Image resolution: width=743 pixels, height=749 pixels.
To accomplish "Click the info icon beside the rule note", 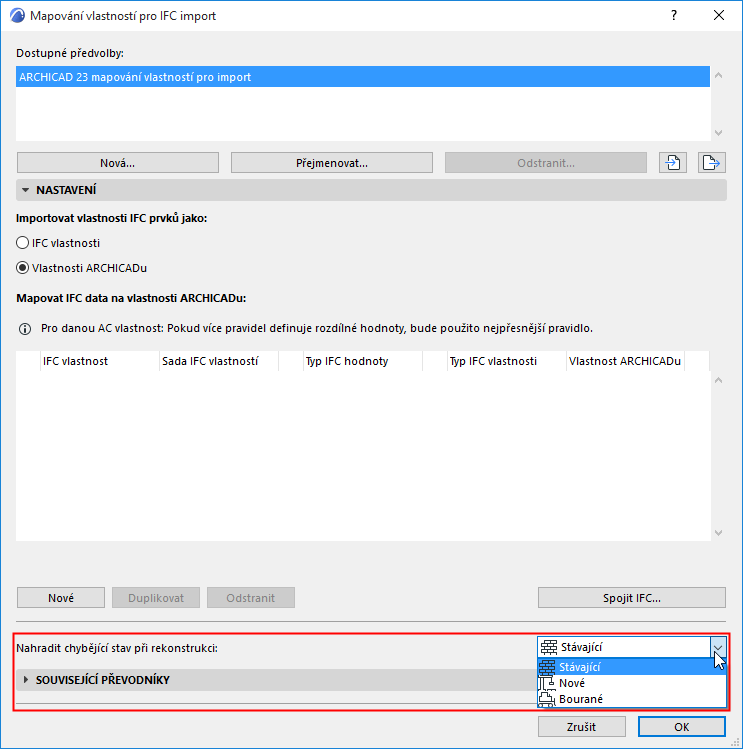I will tap(25, 329).
